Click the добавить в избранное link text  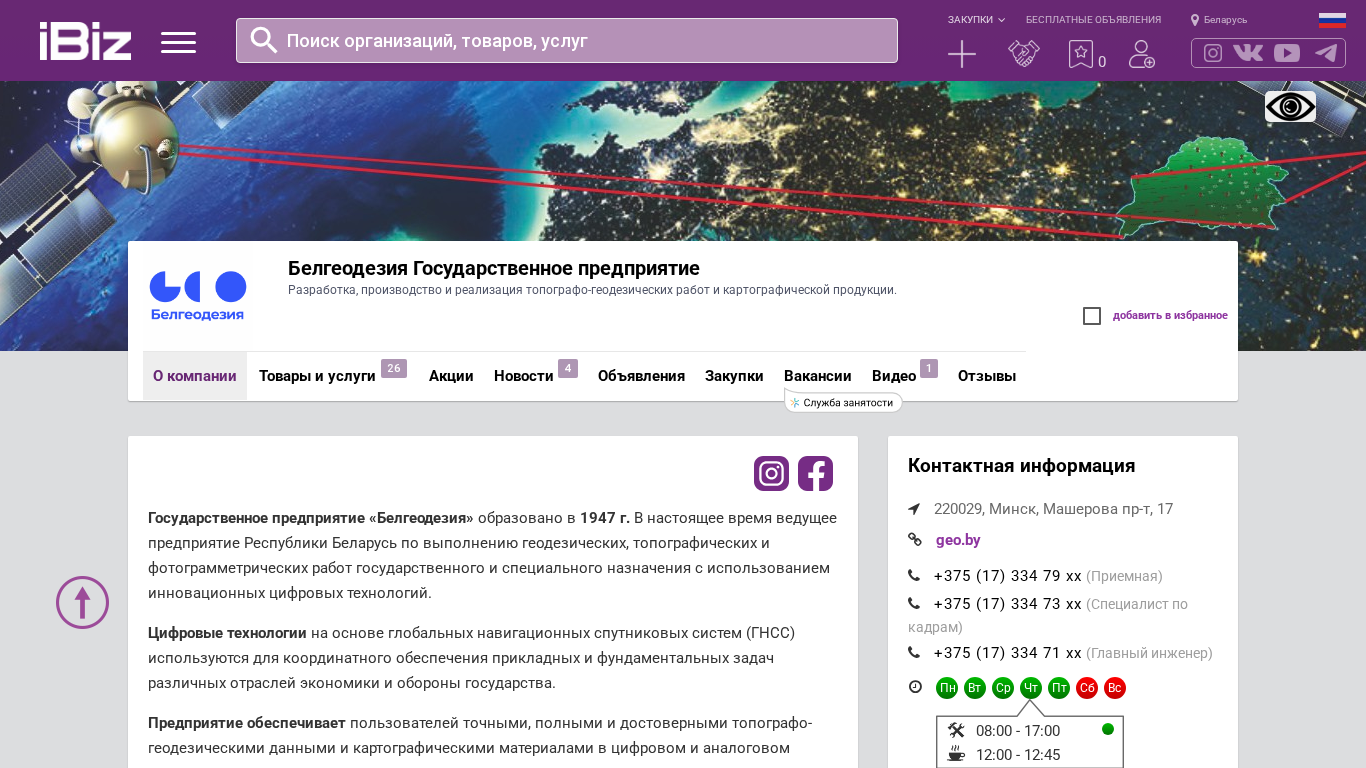pyautogui.click(x=1170, y=316)
